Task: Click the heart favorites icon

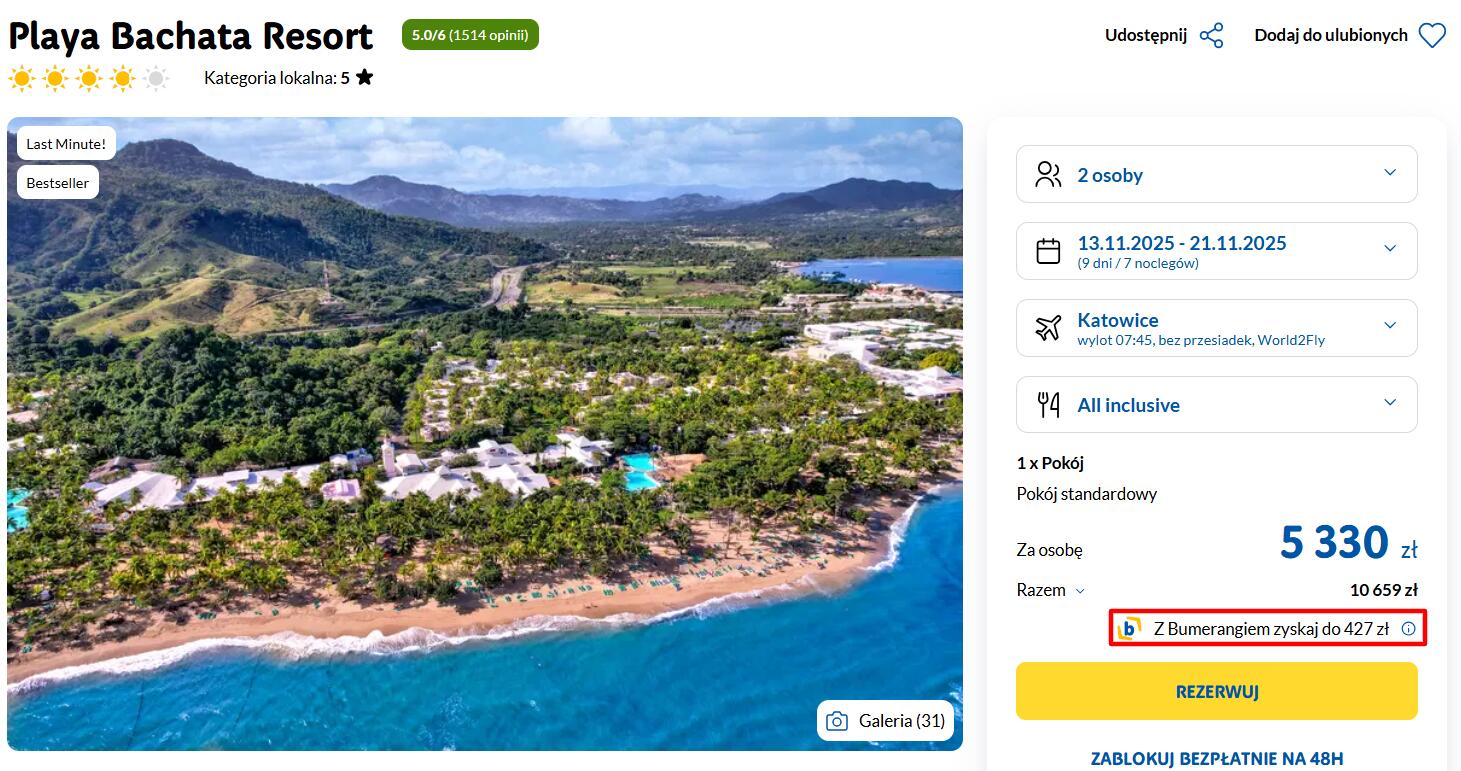Action: point(1432,36)
